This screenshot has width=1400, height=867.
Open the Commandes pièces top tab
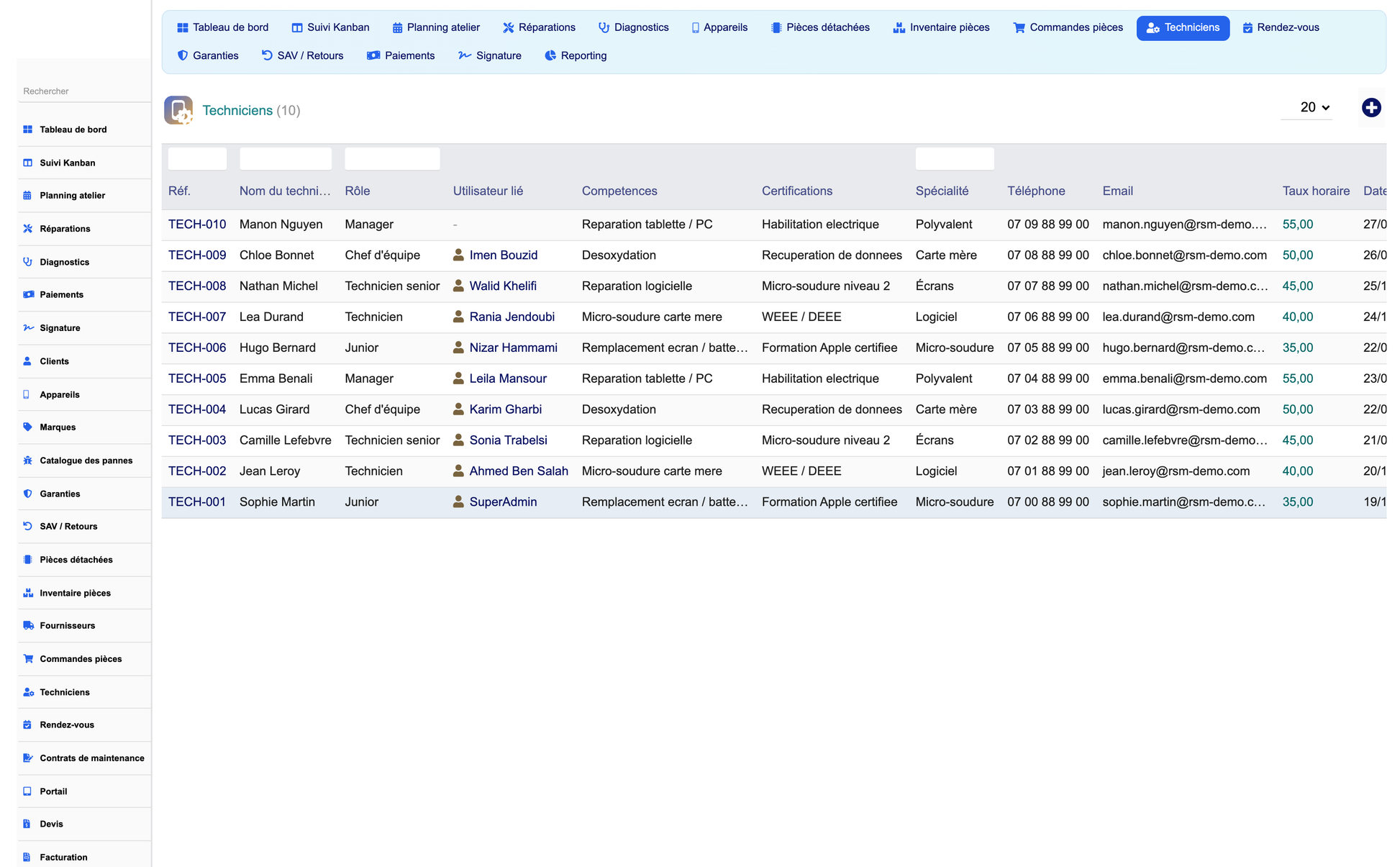point(1068,27)
